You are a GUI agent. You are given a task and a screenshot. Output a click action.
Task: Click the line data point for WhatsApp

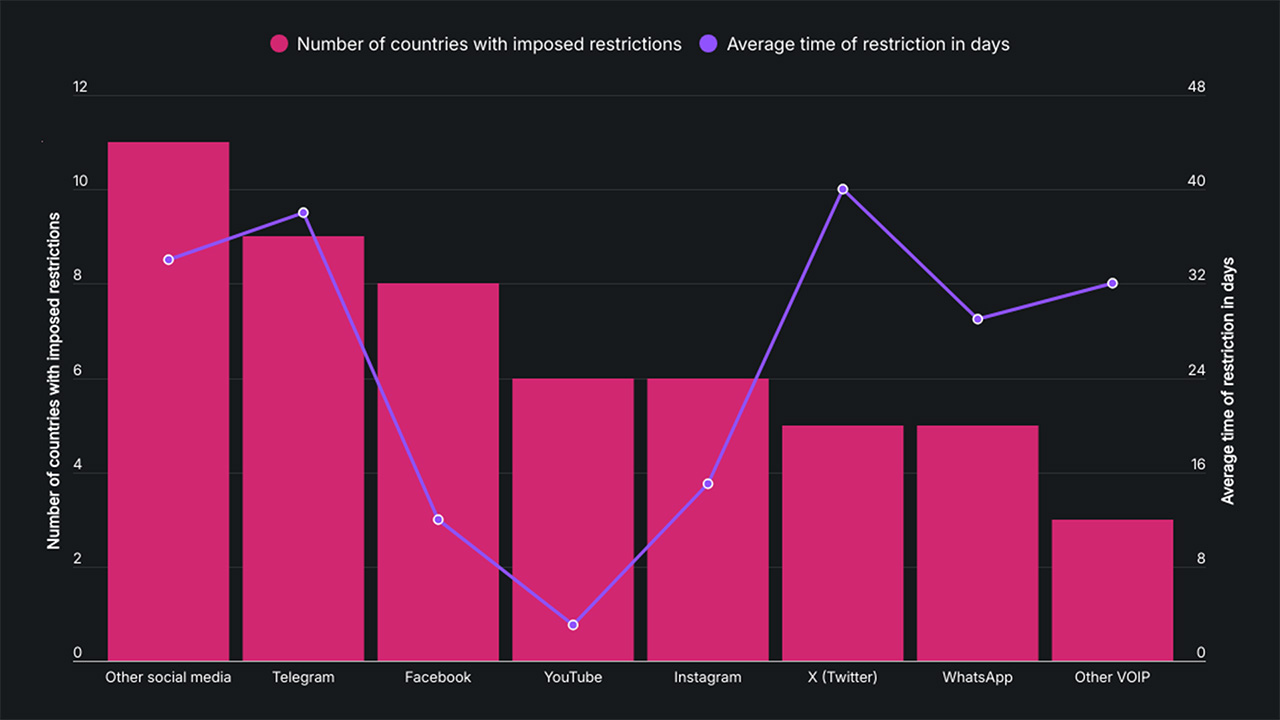978,319
